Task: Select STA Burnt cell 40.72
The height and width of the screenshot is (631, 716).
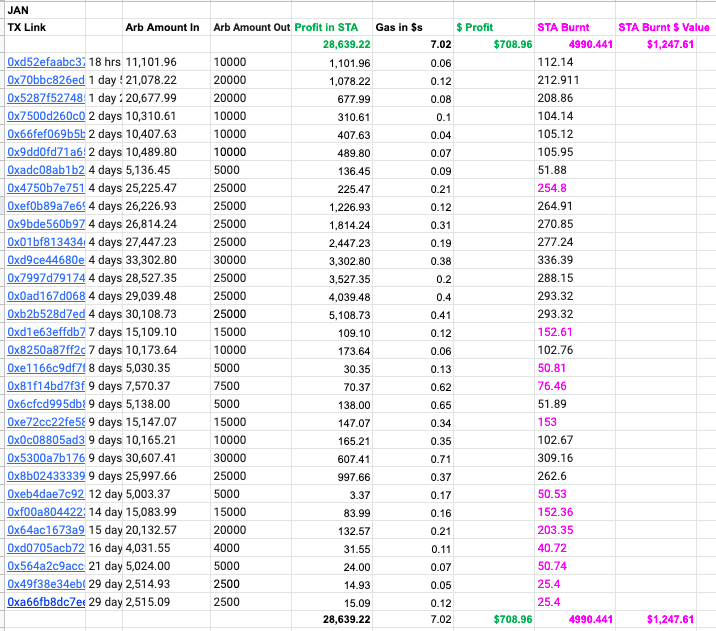Action: coord(574,548)
